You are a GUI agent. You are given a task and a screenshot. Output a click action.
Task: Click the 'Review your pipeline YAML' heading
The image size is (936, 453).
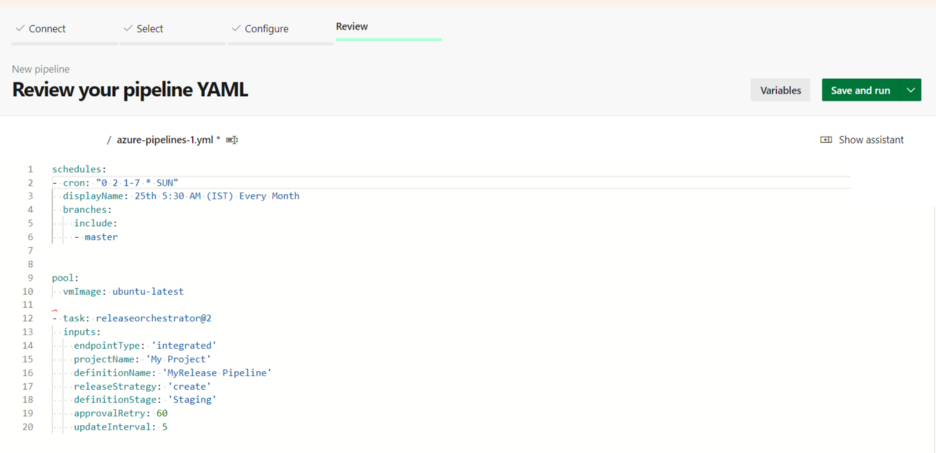(130, 90)
